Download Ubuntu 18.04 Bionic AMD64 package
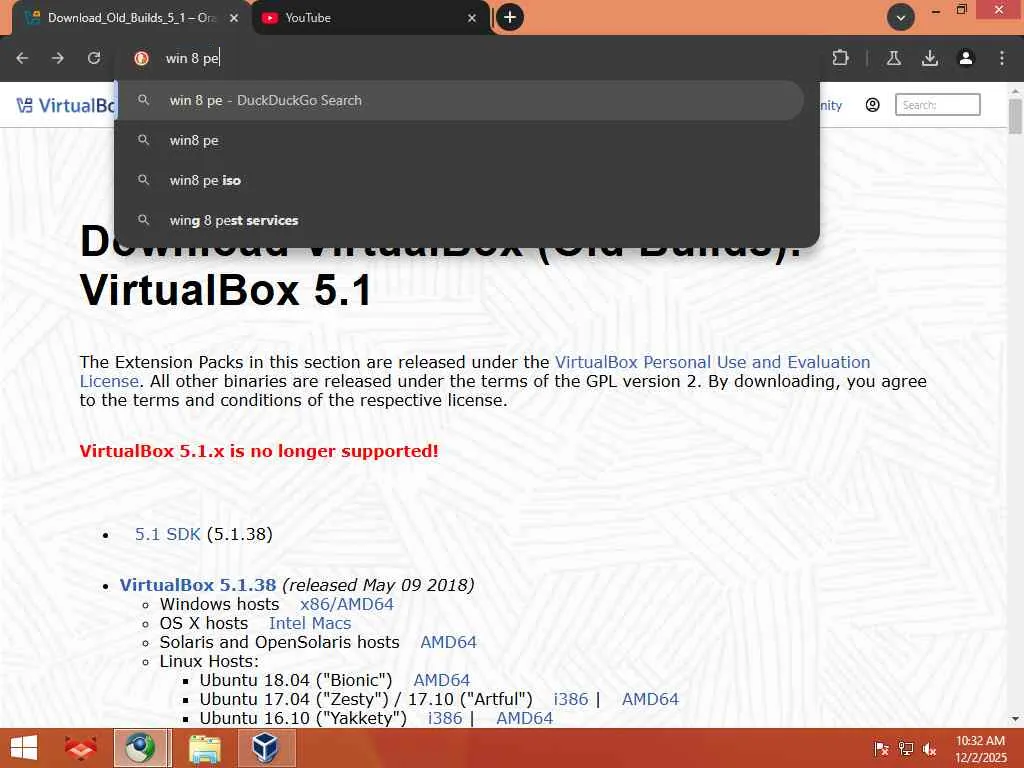Screen dimensions: 1024x768 coord(441,680)
